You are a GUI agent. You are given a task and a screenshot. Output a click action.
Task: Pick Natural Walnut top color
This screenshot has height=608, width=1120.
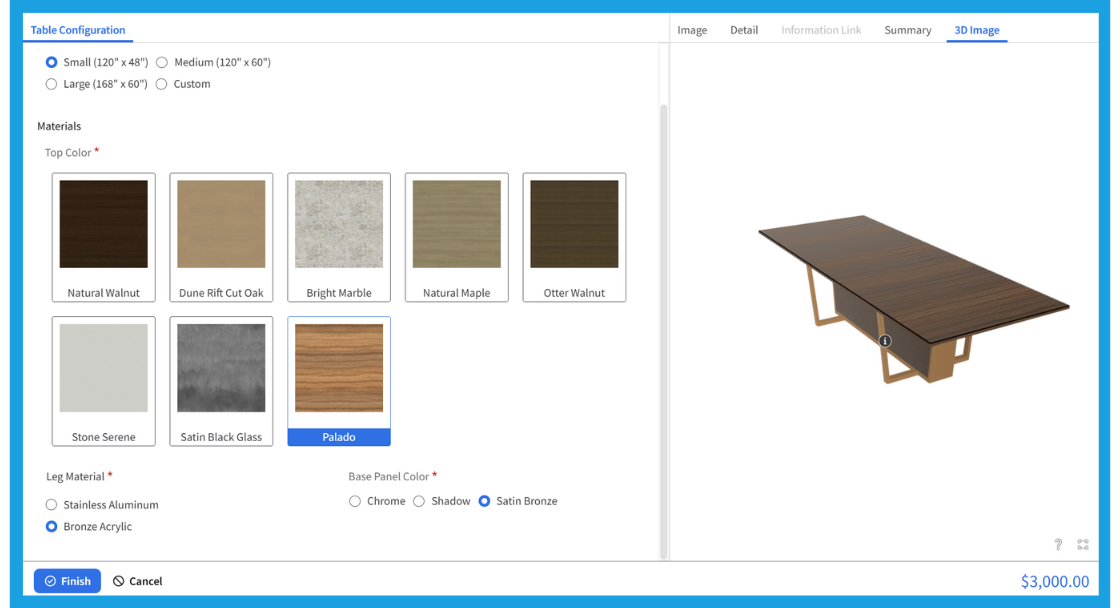[x=104, y=237]
